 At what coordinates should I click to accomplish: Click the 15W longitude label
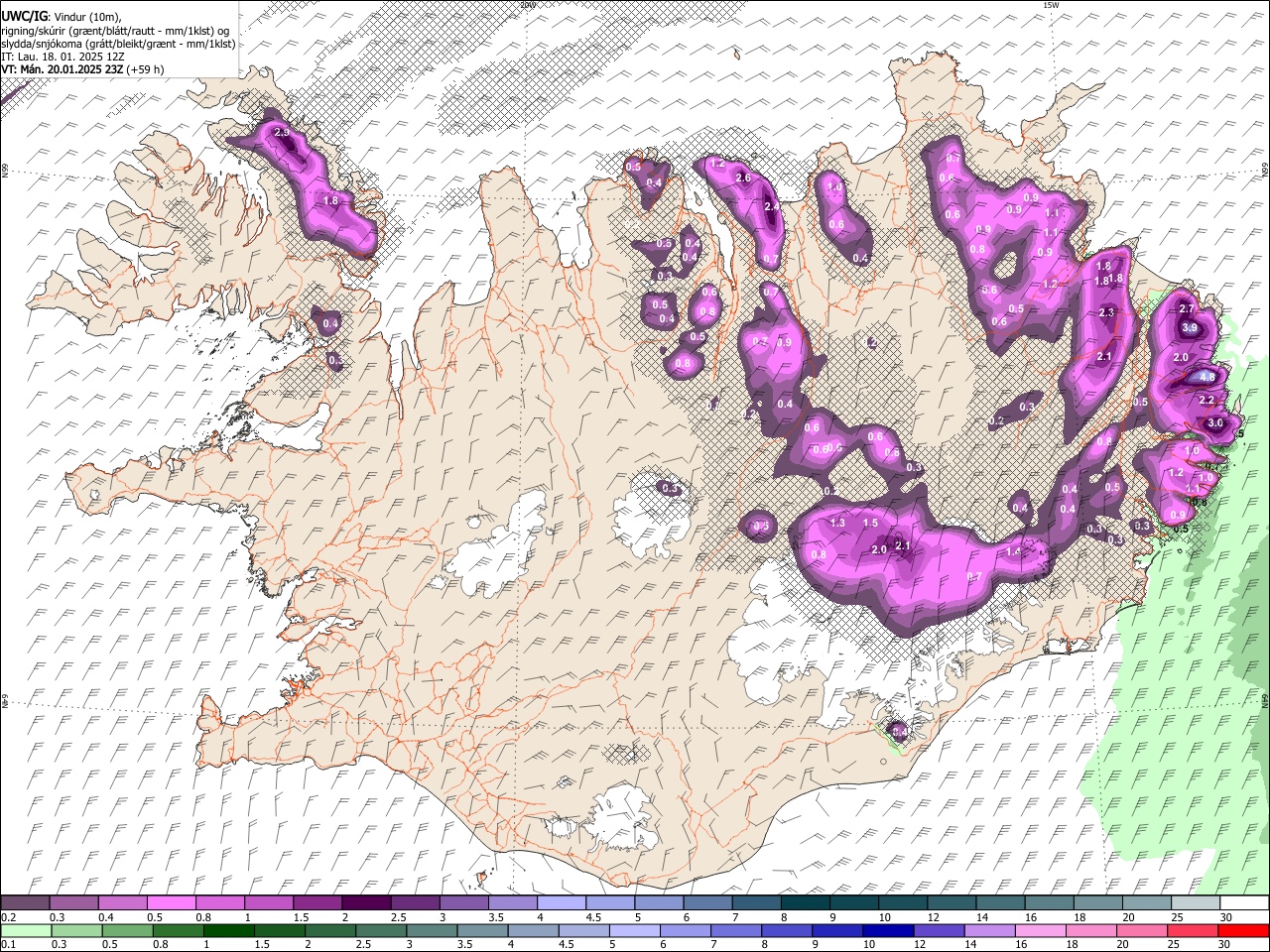(x=1052, y=5)
